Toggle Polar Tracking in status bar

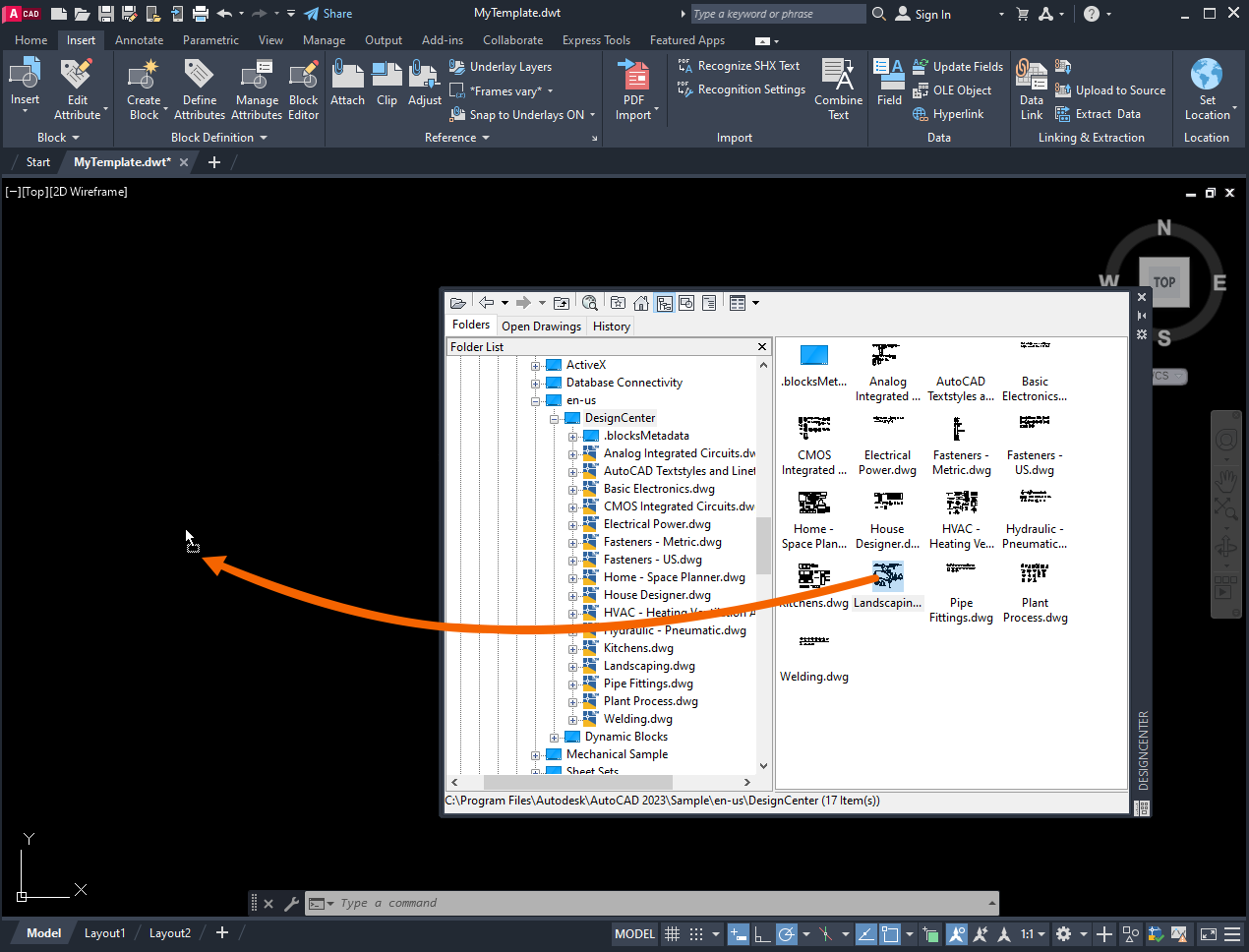pos(786,933)
